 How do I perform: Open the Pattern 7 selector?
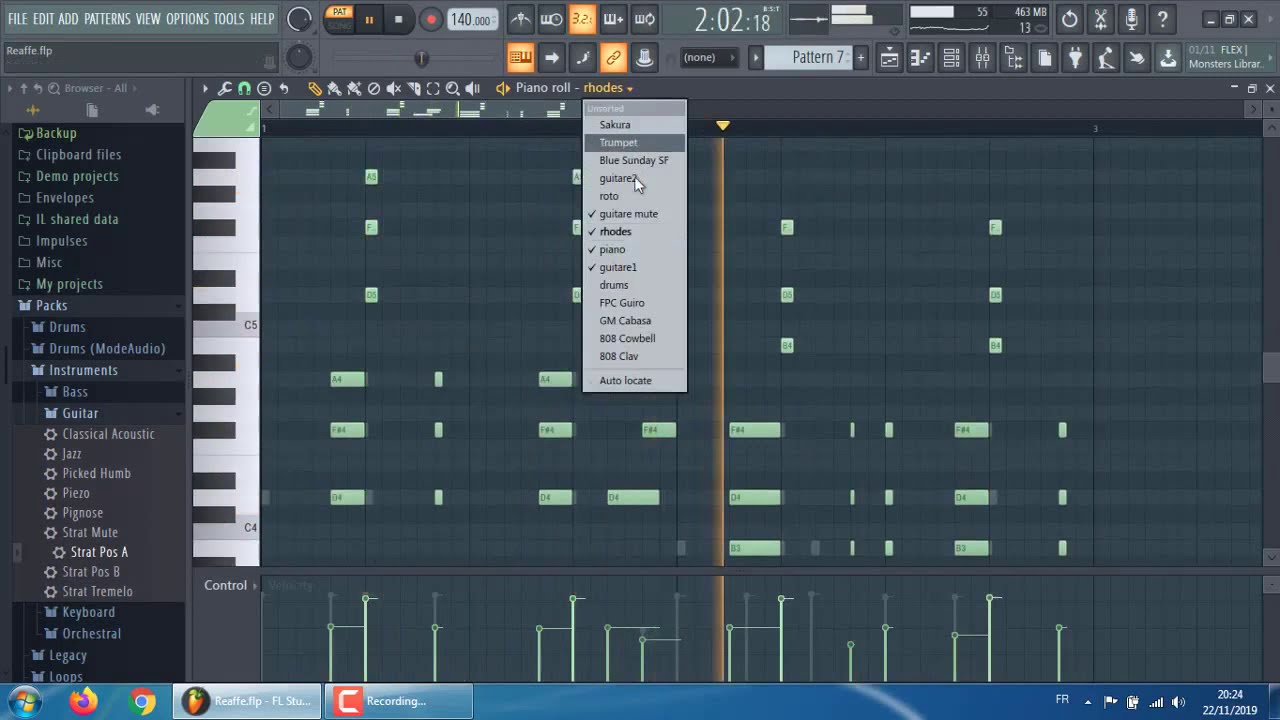tap(817, 58)
